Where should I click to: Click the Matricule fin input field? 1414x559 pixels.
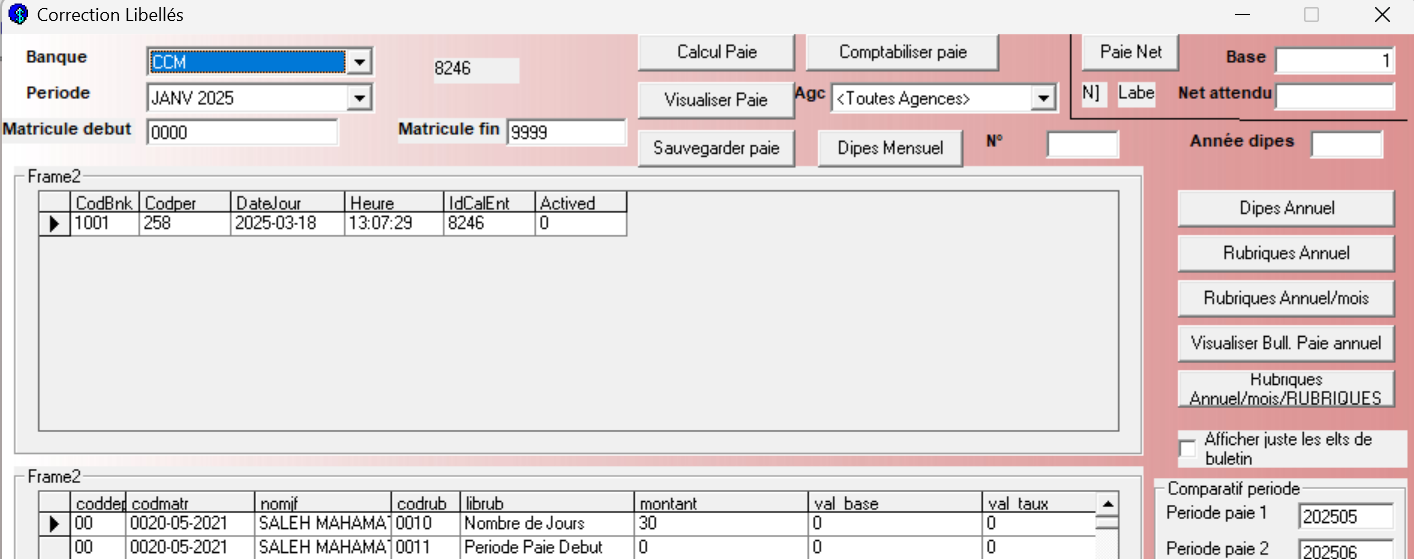[x=565, y=132]
